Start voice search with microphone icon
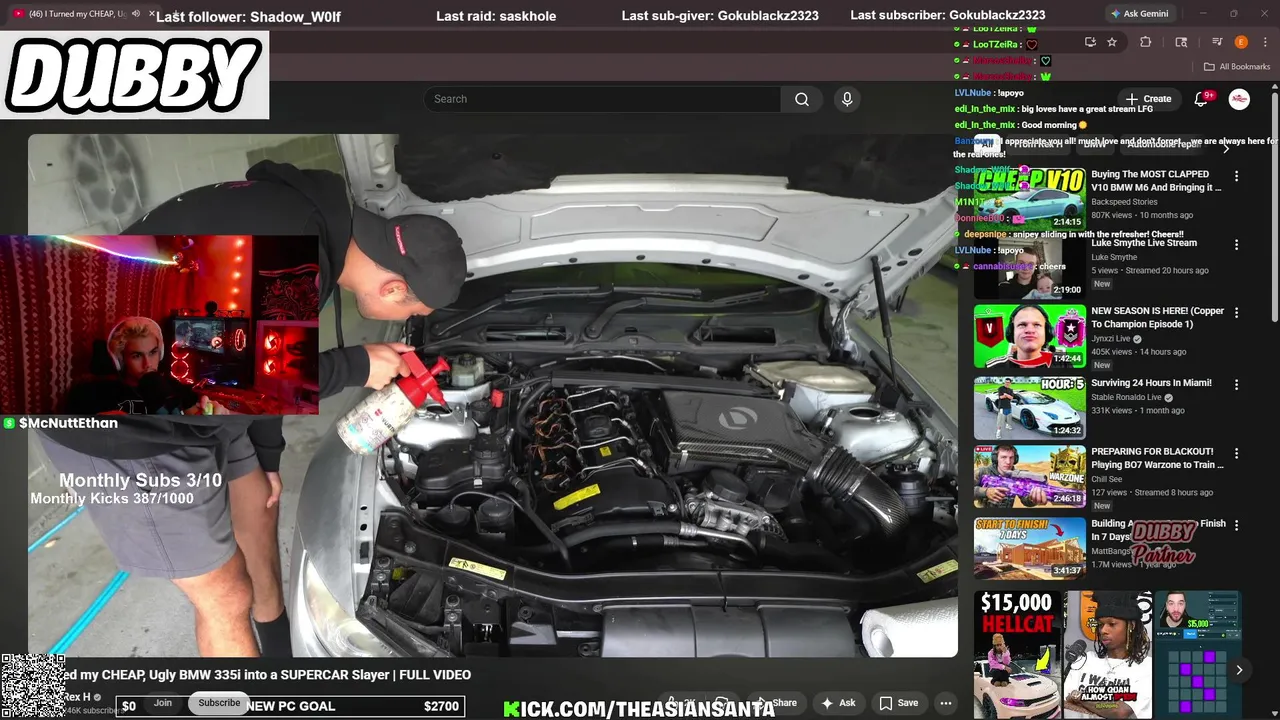The height and width of the screenshot is (720, 1280). point(847,99)
